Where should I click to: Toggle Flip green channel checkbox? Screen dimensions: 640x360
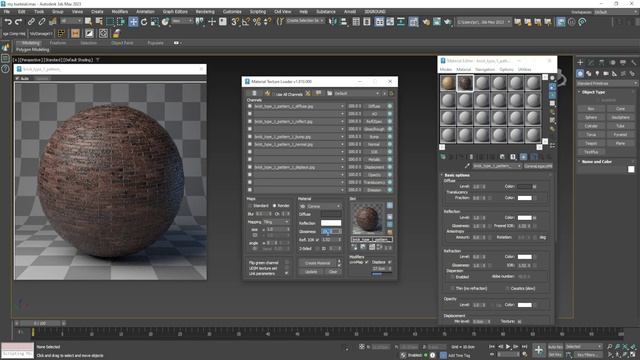[x=286, y=262]
